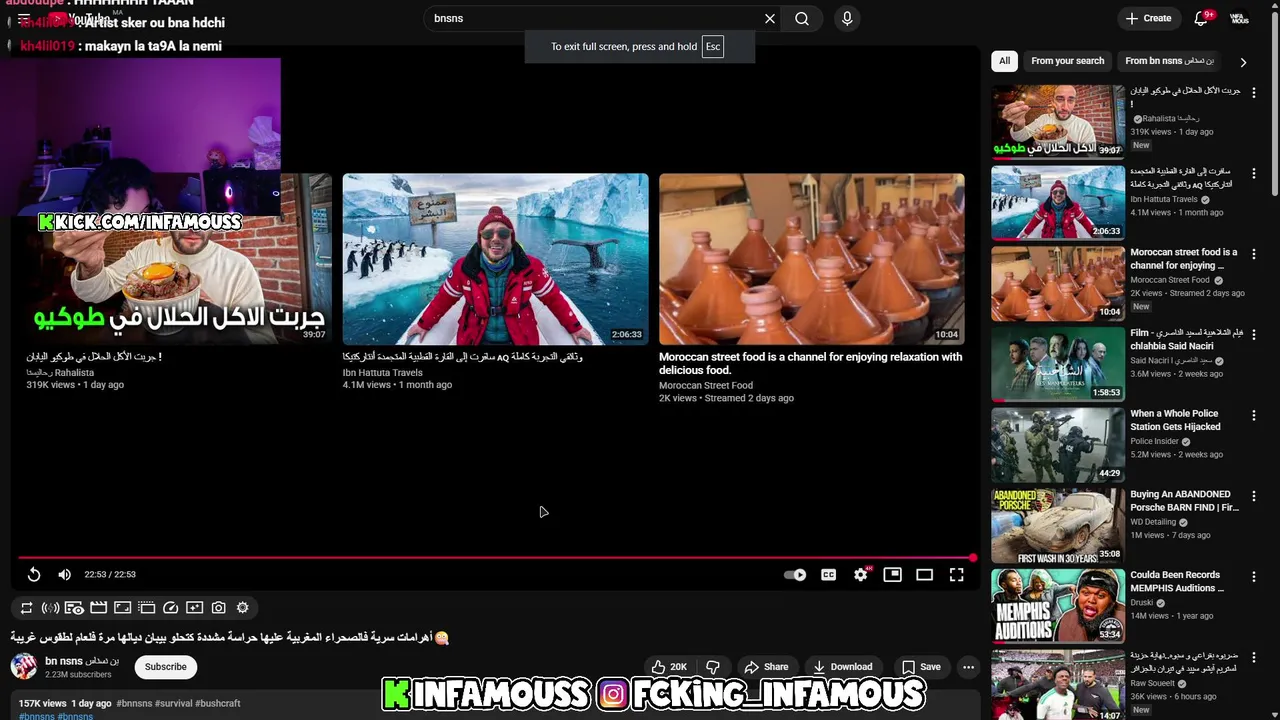
Task: Open options menu for Abandoned Porsche video
Action: pyautogui.click(x=1254, y=496)
